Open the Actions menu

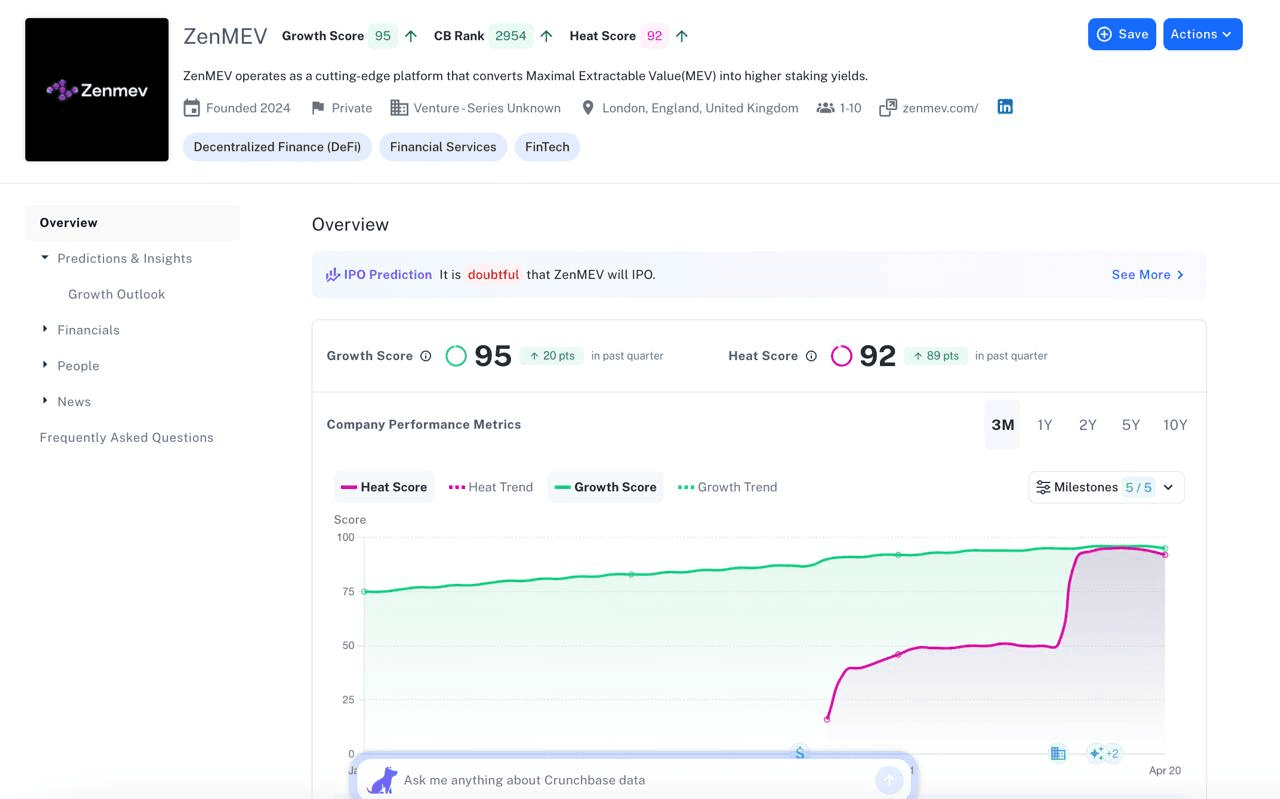(x=1203, y=33)
